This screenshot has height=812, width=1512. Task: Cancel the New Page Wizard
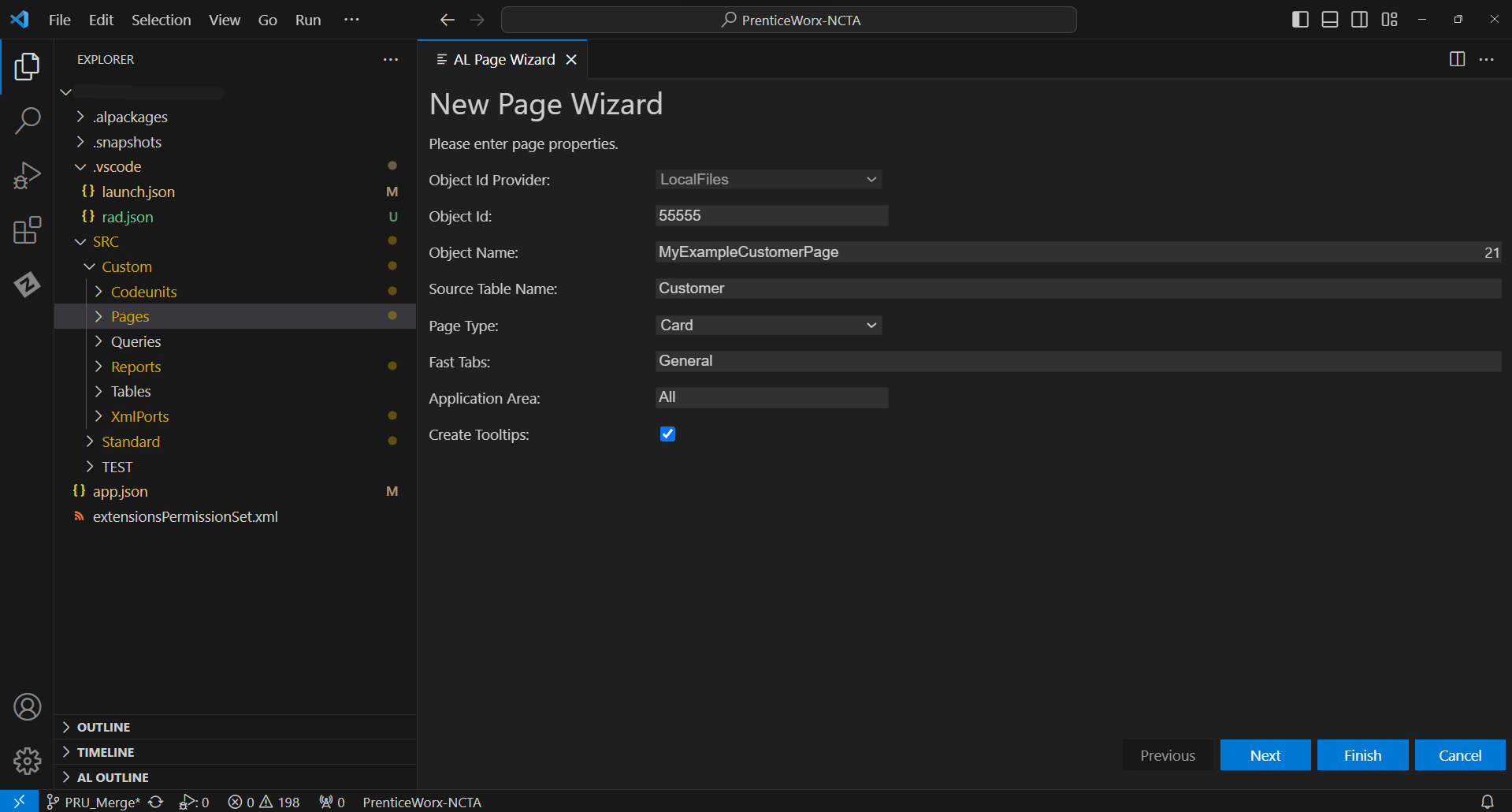(x=1460, y=755)
